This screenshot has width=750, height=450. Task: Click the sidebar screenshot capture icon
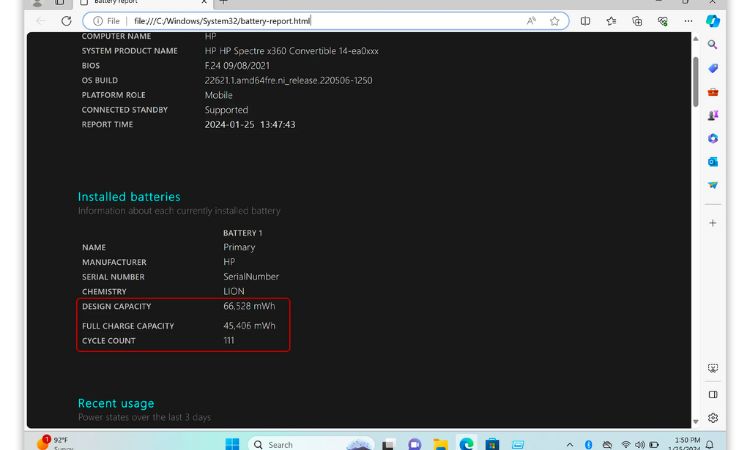click(713, 368)
